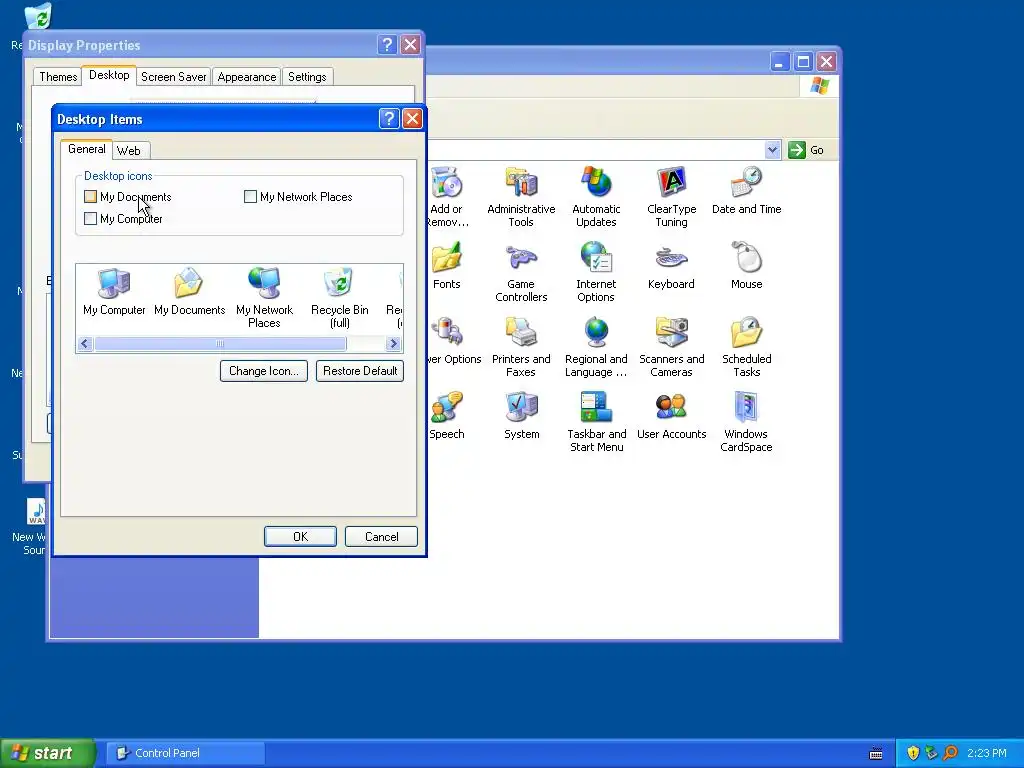
Task: Confirm Desktop Items with OK
Action: 300,537
